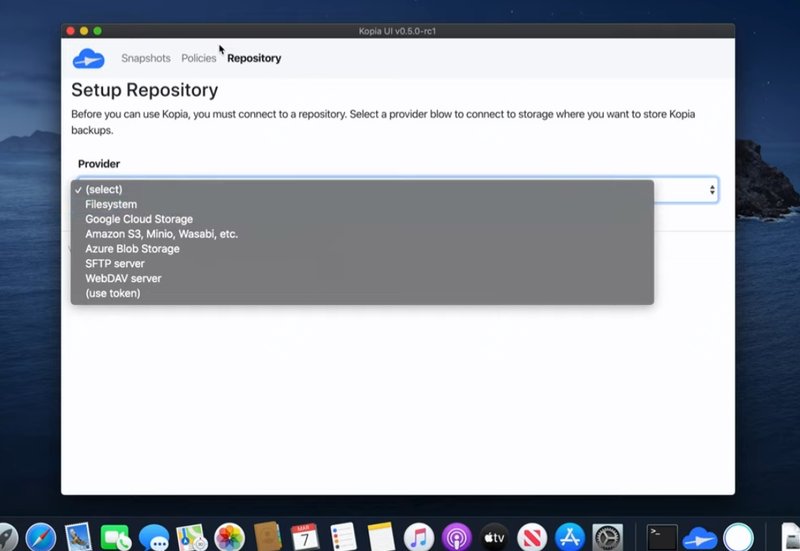Pick WebDAV server from the list
800x551 pixels.
tap(123, 279)
